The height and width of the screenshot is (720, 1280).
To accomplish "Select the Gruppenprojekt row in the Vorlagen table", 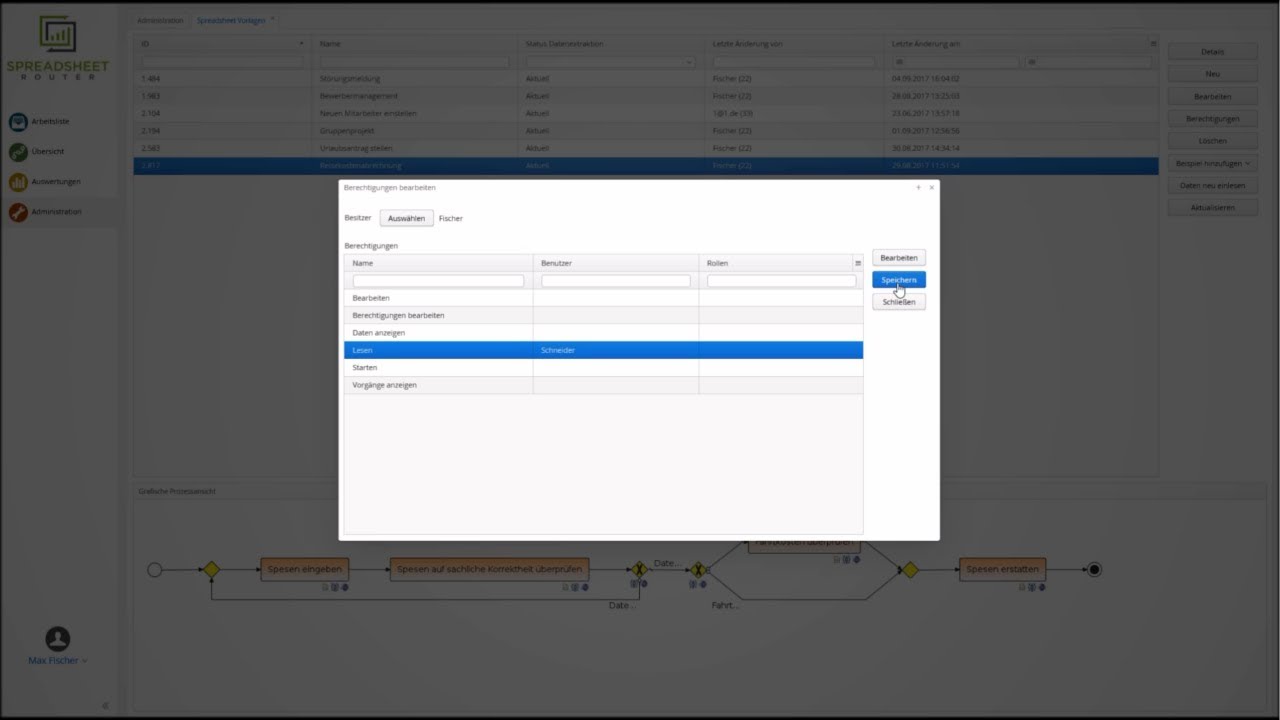I will [x=646, y=131].
